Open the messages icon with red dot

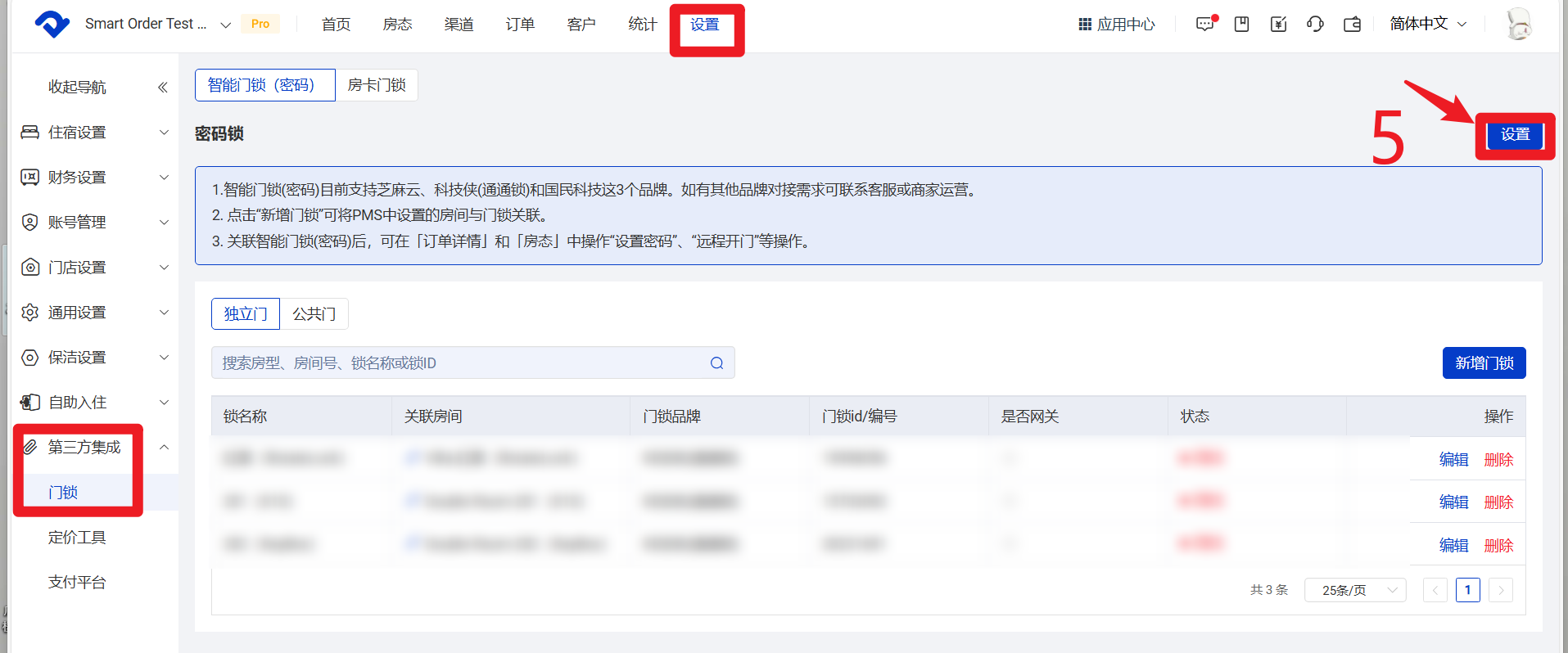pos(1205,24)
